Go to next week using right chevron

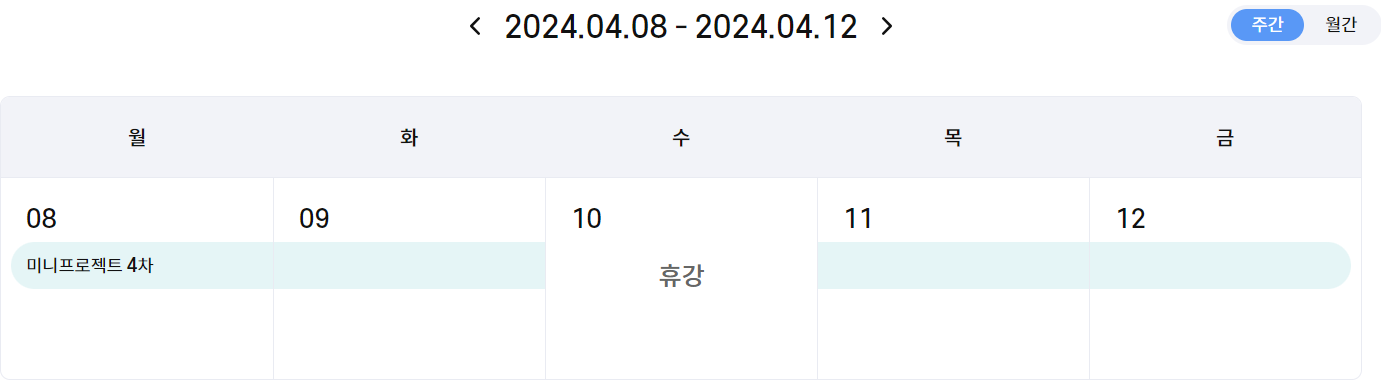[886, 27]
